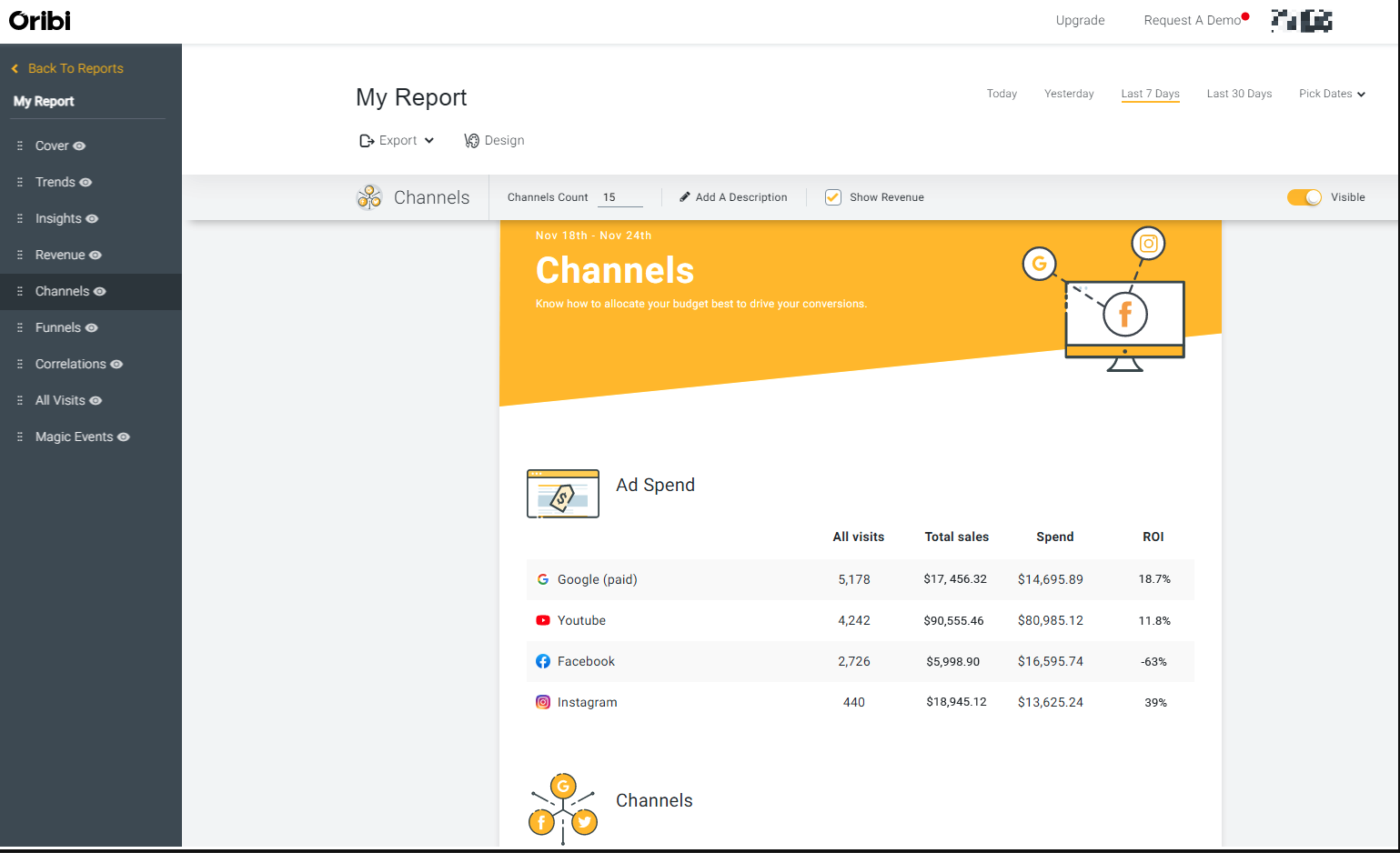The image size is (1400, 853).
Task: Open the Correlations section in sidebar
Action: [x=70, y=364]
